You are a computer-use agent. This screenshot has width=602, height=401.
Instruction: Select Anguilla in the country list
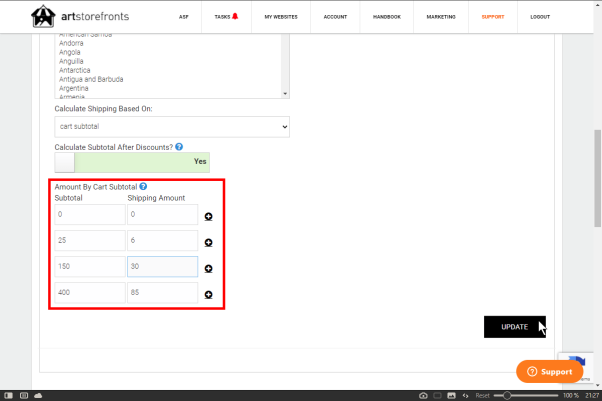(x=71, y=61)
